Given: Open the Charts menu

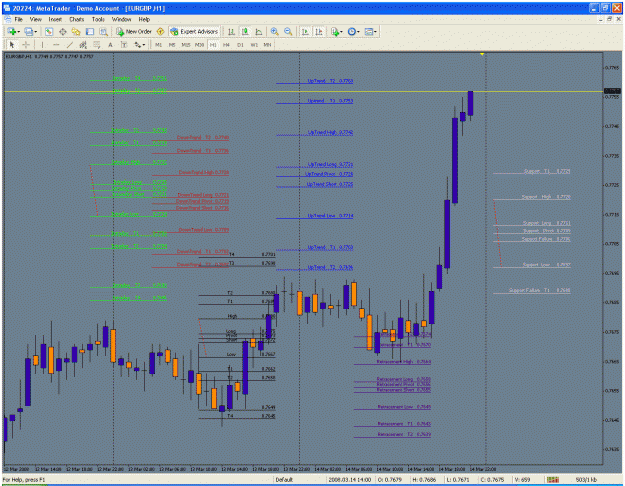Looking at the screenshot, I should pyautogui.click(x=77, y=19).
